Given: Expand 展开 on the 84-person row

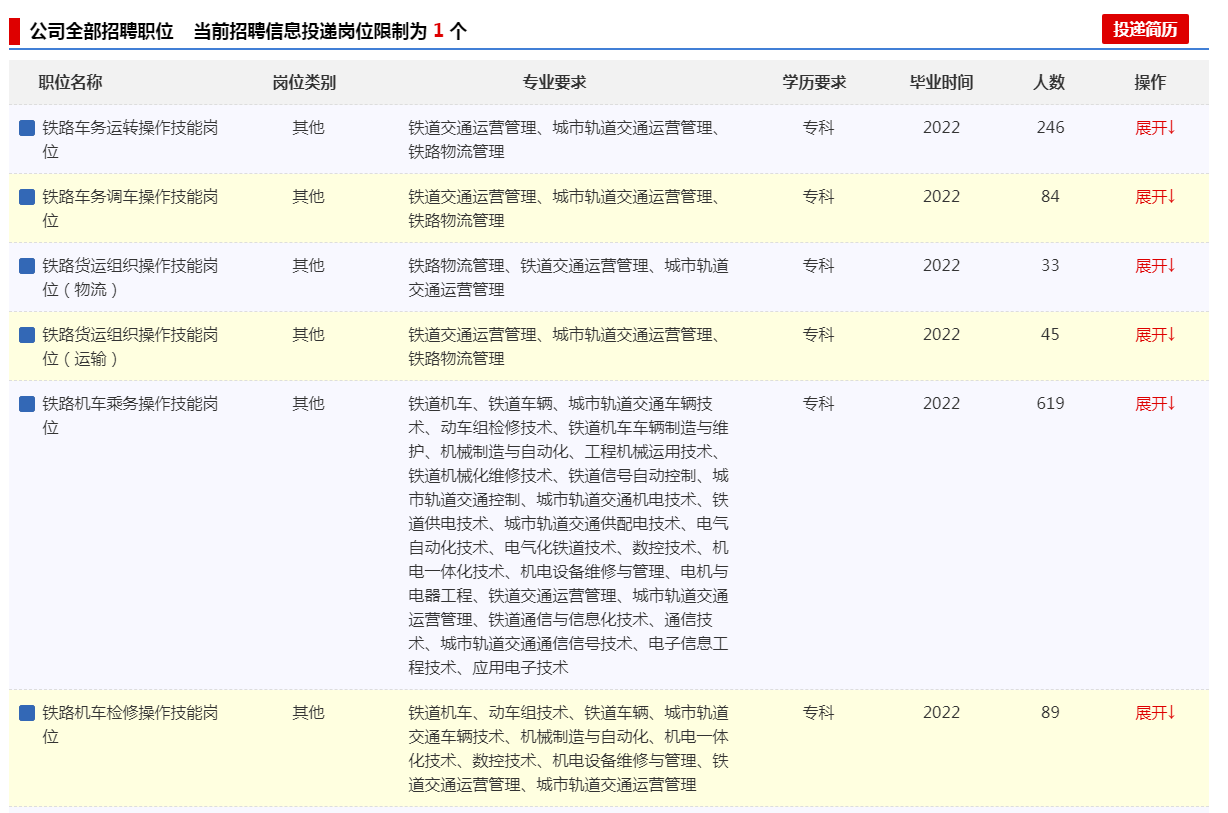Looking at the screenshot, I should 1154,197.
